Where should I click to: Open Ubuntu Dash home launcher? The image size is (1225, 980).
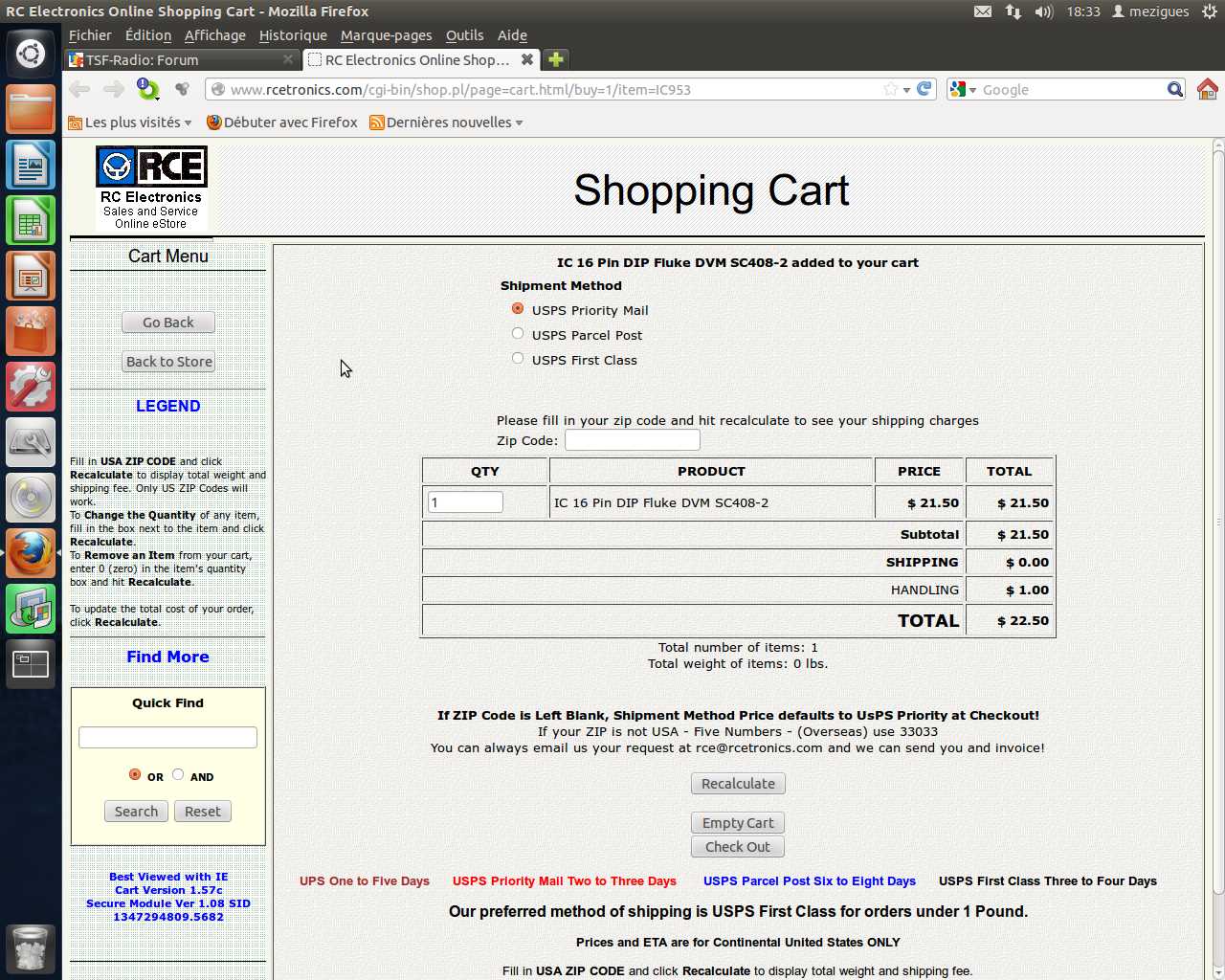tap(31, 54)
